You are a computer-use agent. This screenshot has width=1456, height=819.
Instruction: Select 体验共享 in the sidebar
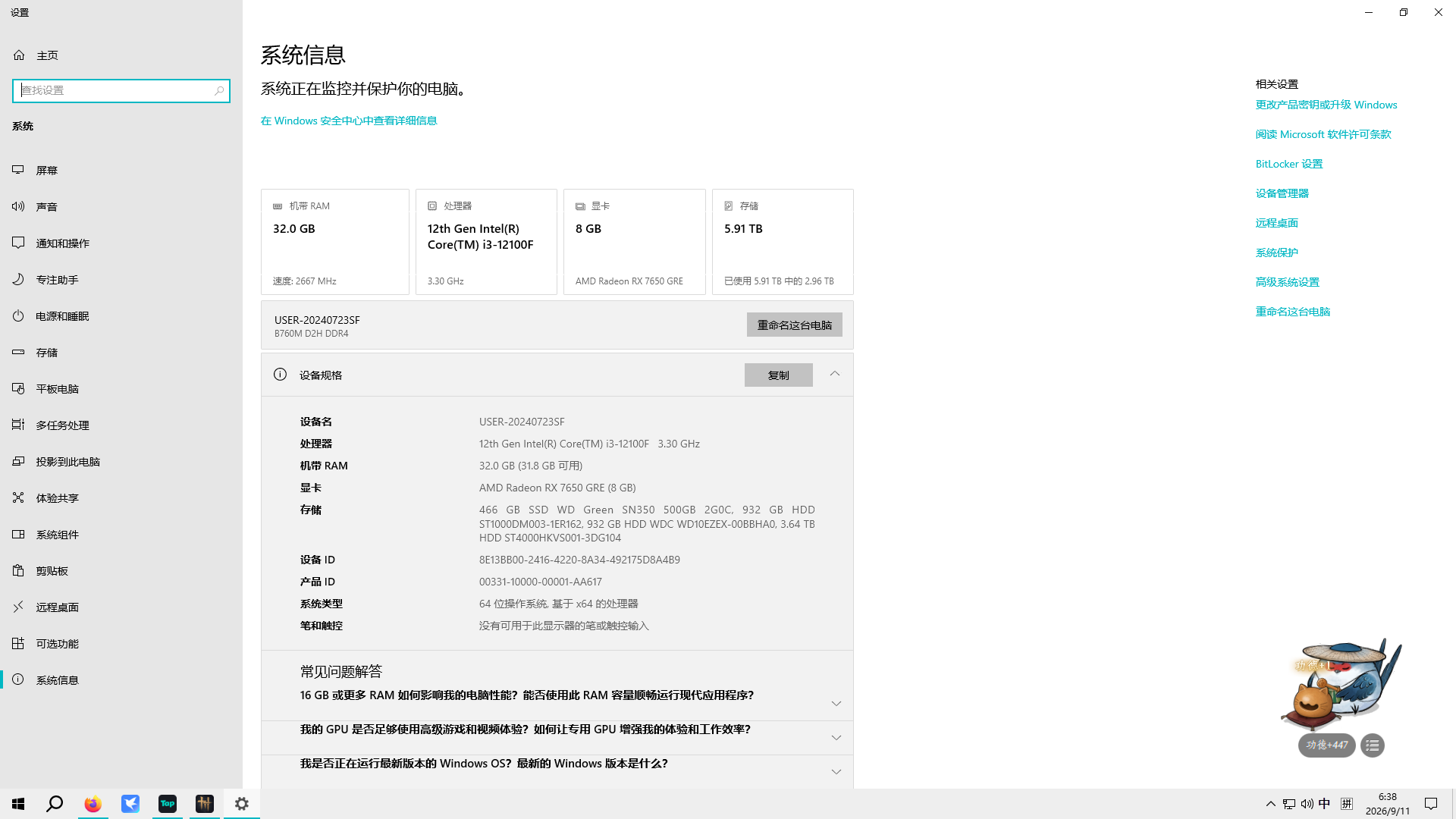tap(121, 498)
